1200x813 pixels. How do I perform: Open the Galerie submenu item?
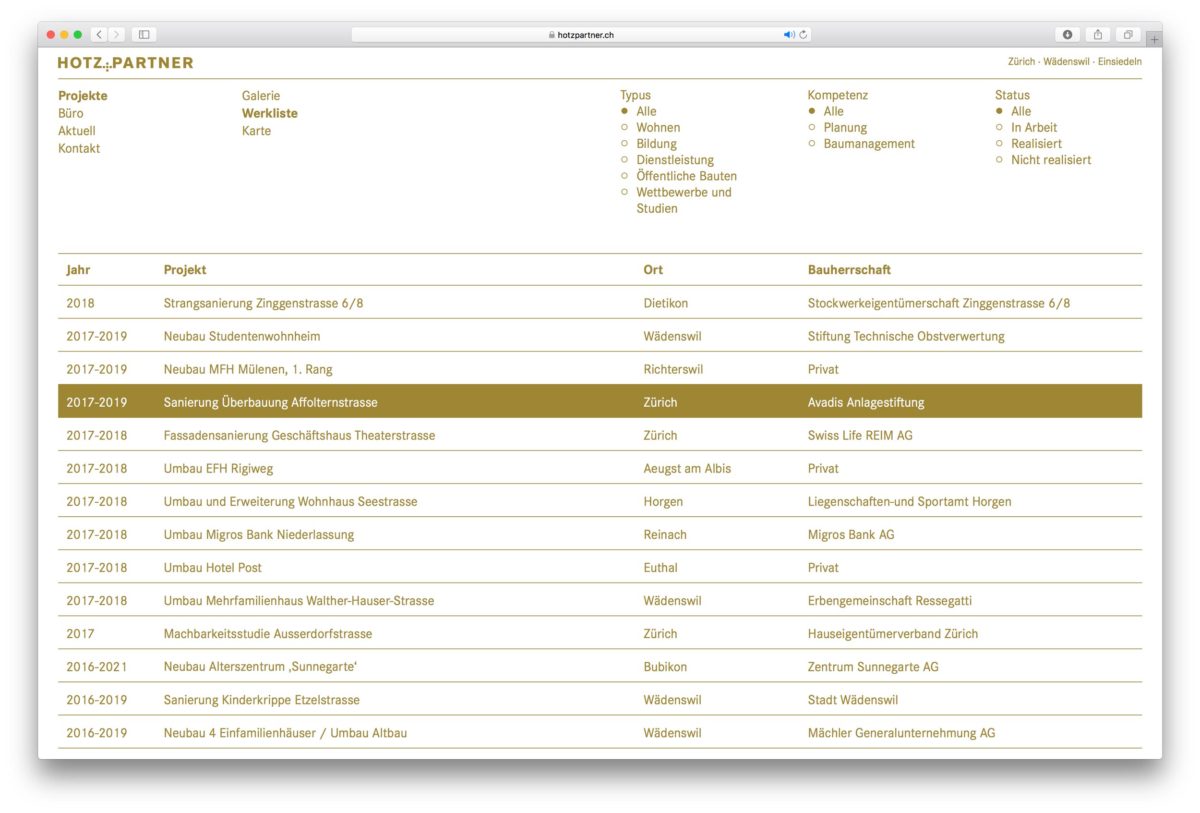pos(261,96)
